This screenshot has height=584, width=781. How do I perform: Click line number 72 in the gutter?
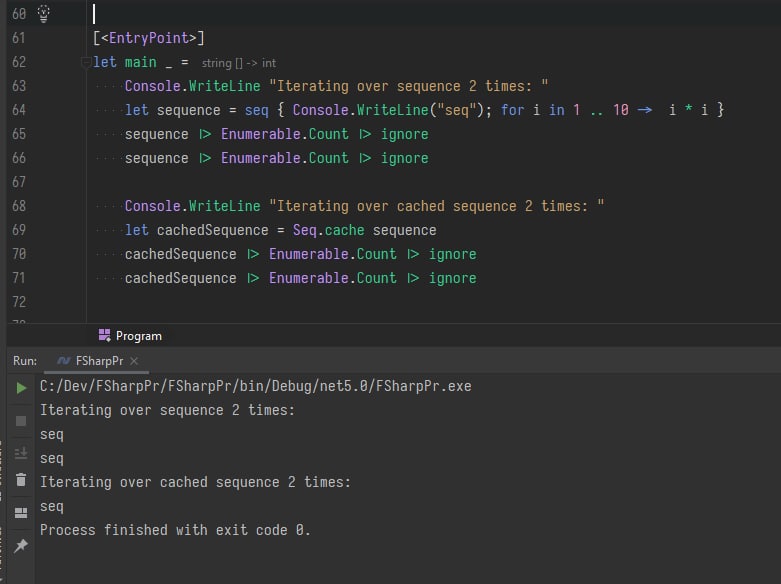19,302
